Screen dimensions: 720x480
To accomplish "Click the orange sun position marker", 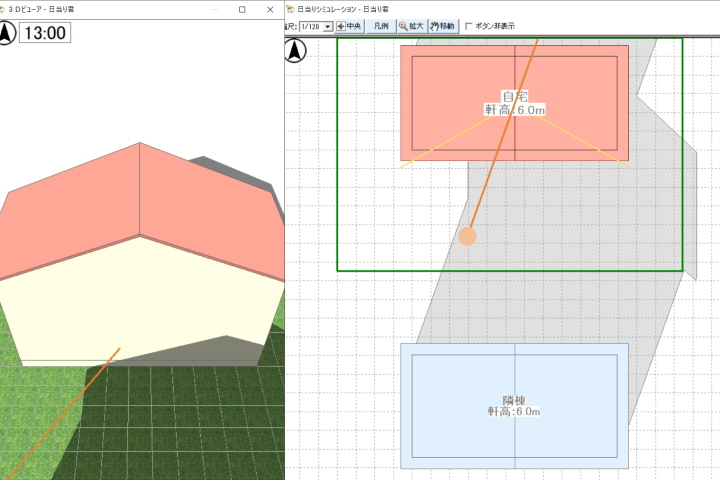I will [467, 236].
